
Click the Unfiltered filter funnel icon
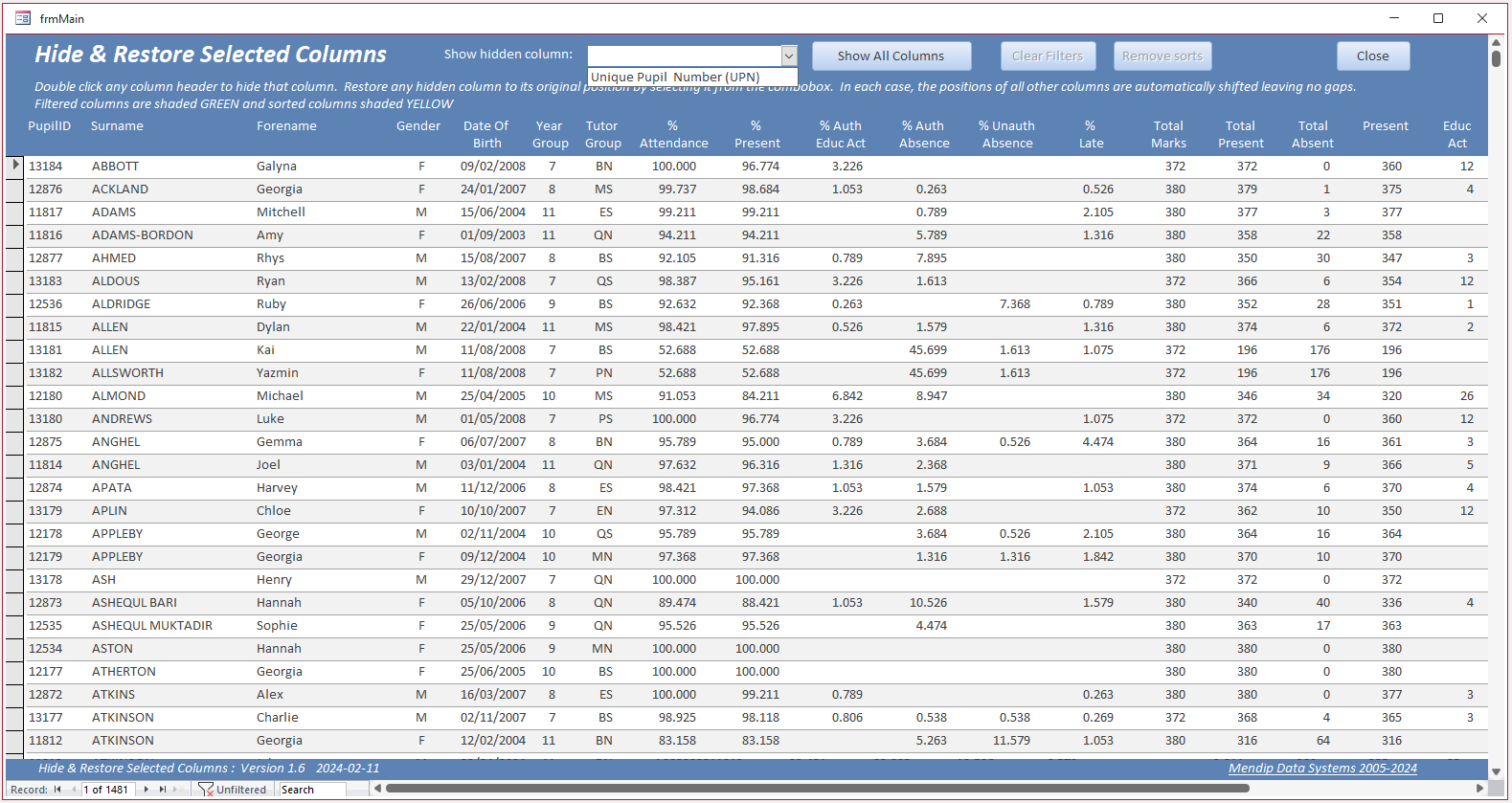(x=205, y=790)
